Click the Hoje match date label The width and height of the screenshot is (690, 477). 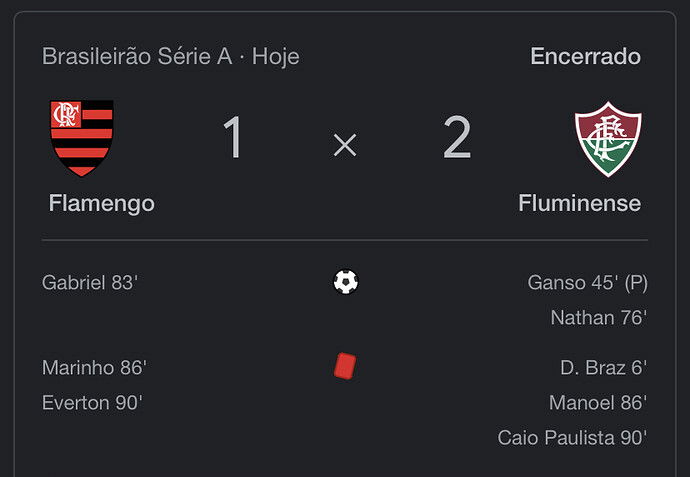[275, 57]
